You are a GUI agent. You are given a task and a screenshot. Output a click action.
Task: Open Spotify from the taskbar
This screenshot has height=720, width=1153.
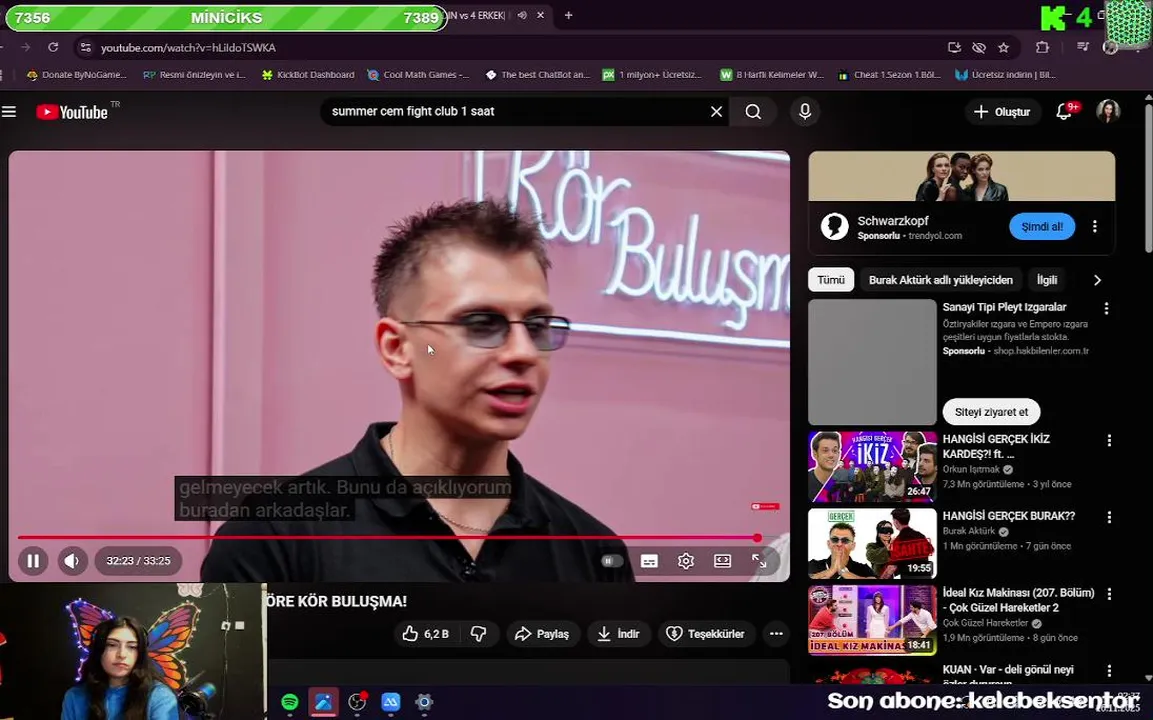(290, 702)
